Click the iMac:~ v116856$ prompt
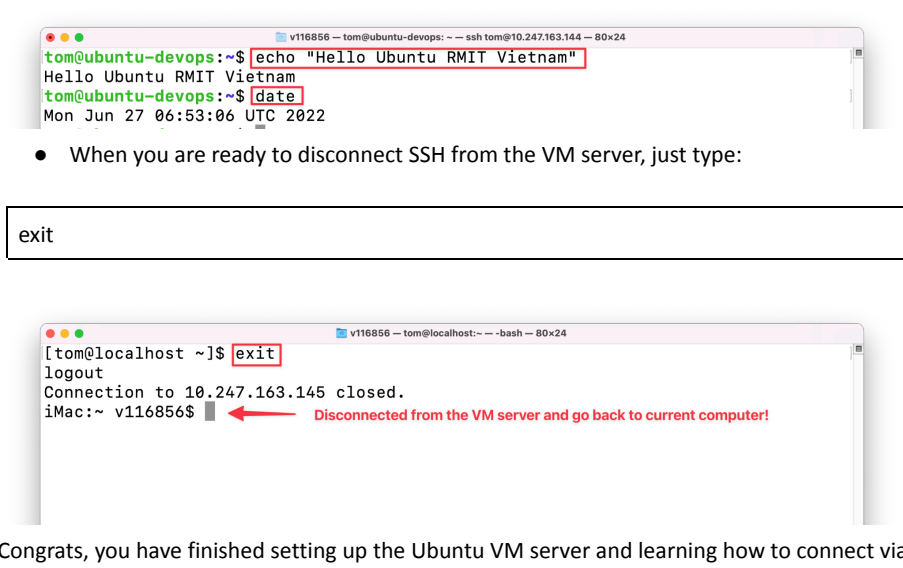Viewport: 903px width, 568px height. [x=119, y=412]
